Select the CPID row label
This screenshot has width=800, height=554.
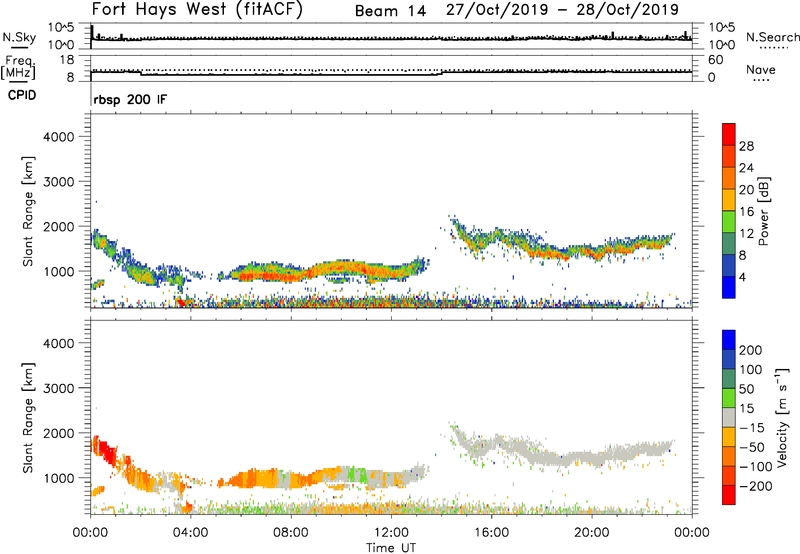[x=22, y=95]
